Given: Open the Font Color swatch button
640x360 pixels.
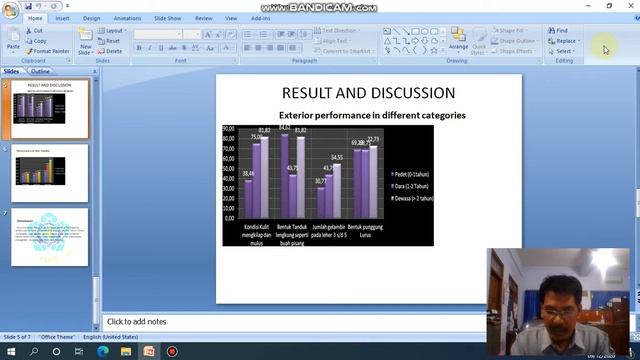Looking at the screenshot, I should coord(227,48).
